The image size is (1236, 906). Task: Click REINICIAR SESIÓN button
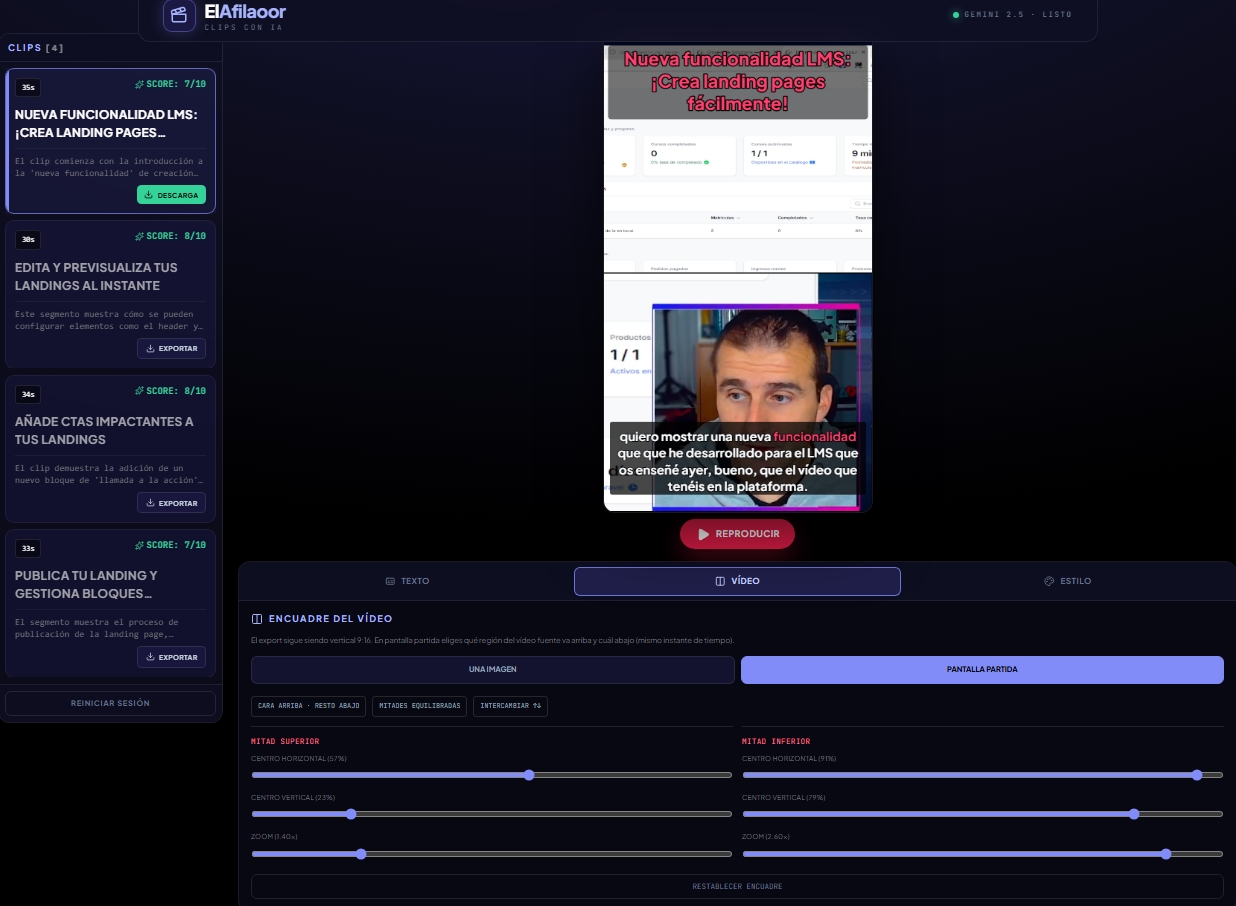110,703
